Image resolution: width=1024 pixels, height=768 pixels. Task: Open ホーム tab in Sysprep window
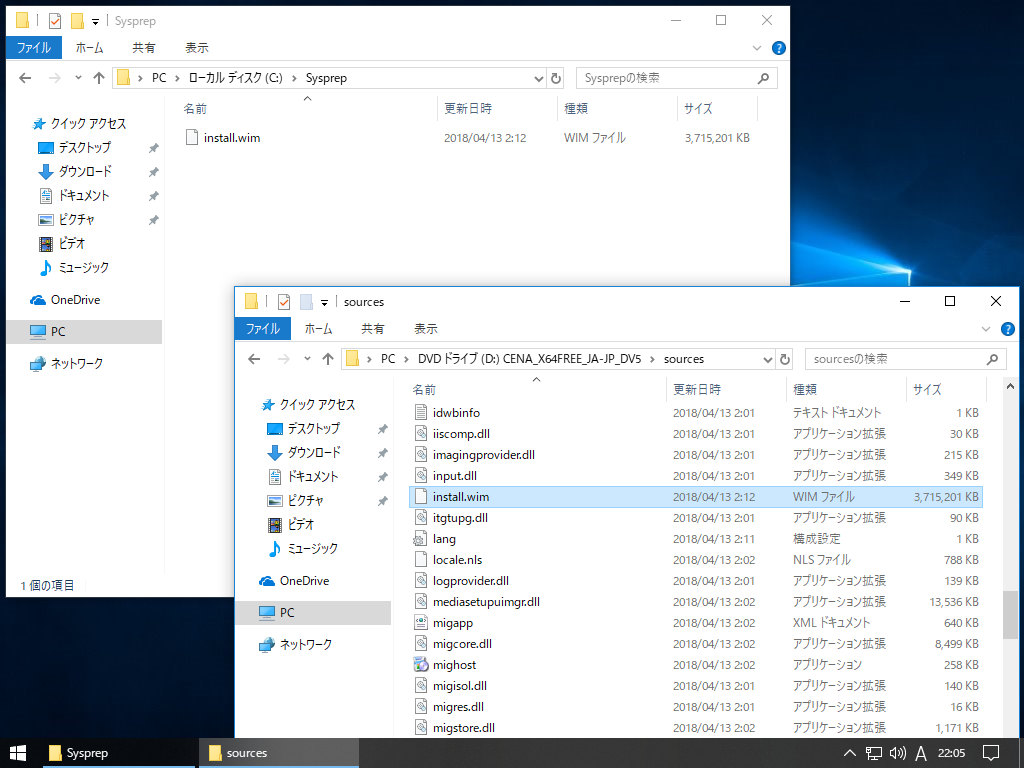tap(89, 48)
